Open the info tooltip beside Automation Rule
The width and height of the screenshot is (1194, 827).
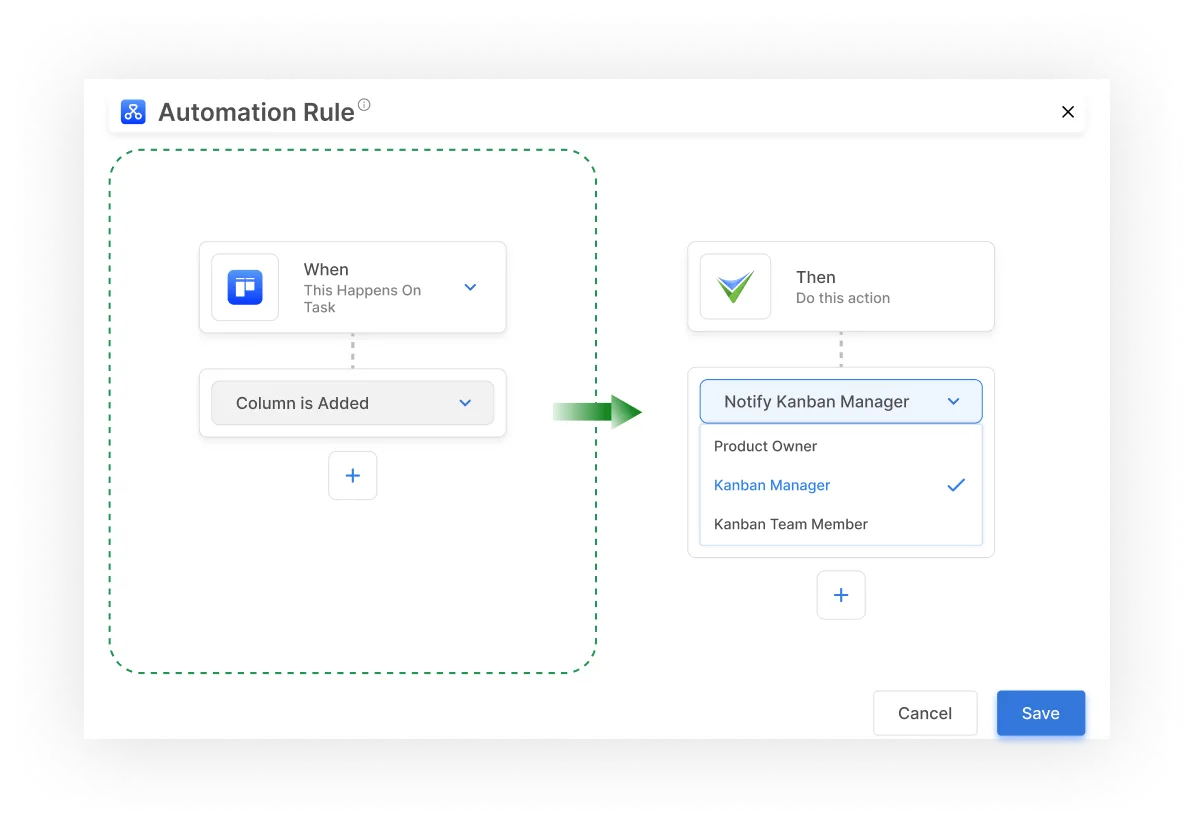[364, 104]
